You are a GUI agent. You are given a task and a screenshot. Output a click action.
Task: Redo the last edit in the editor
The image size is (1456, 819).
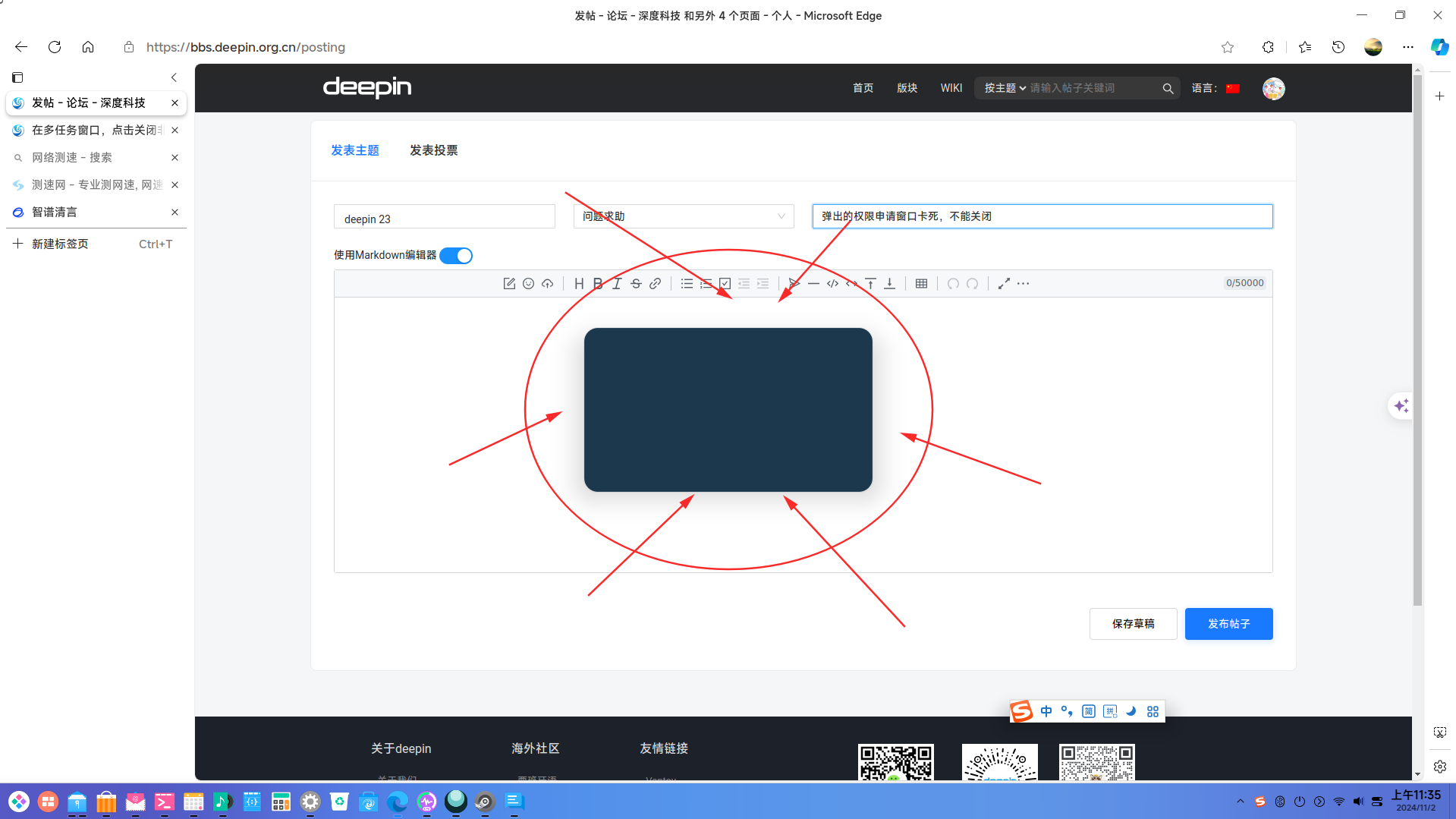coord(972,284)
